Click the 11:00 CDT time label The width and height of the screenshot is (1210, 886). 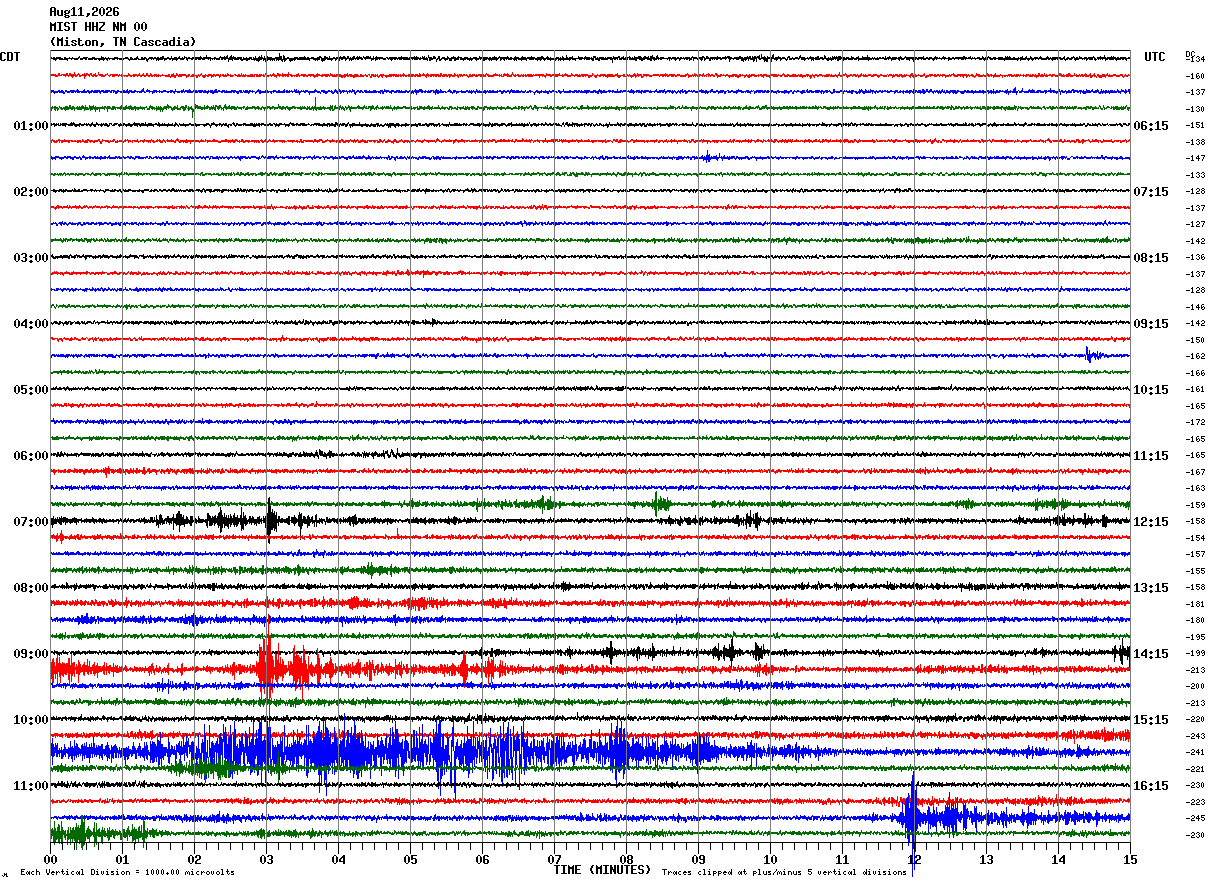[x=31, y=786]
